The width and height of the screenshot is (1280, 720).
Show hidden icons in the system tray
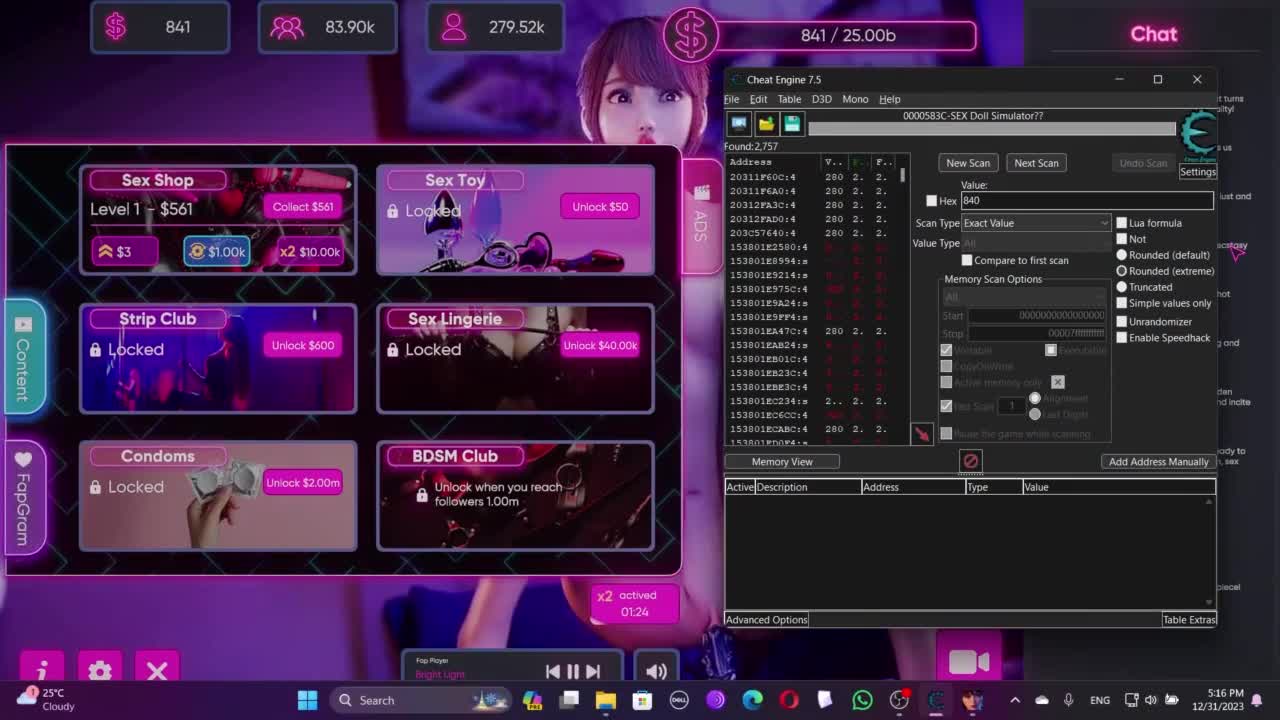(x=1014, y=700)
